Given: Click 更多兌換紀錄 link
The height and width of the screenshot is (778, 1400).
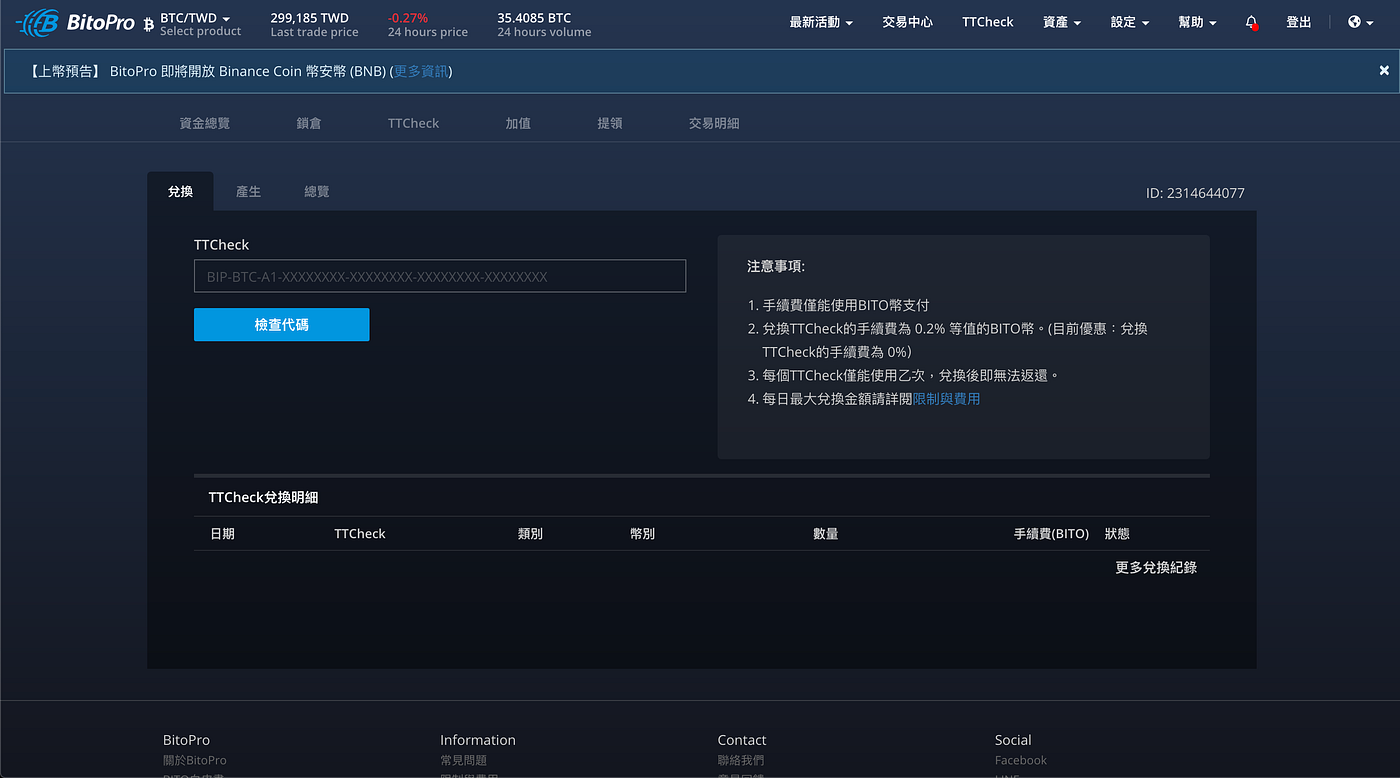Looking at the screenshot, I should pyautogui.click(x=1156, y=567).
